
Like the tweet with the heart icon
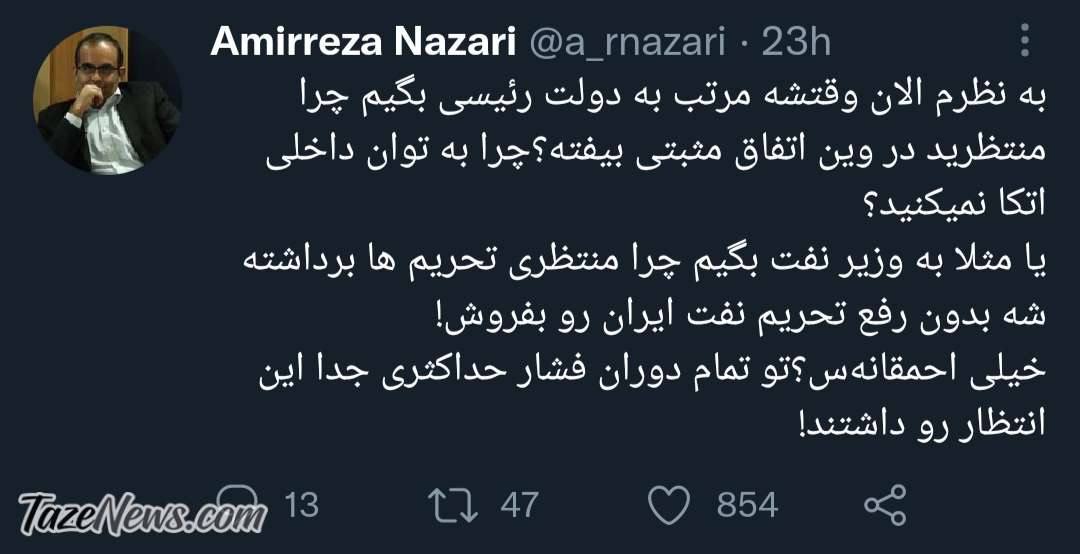point(669,505)
